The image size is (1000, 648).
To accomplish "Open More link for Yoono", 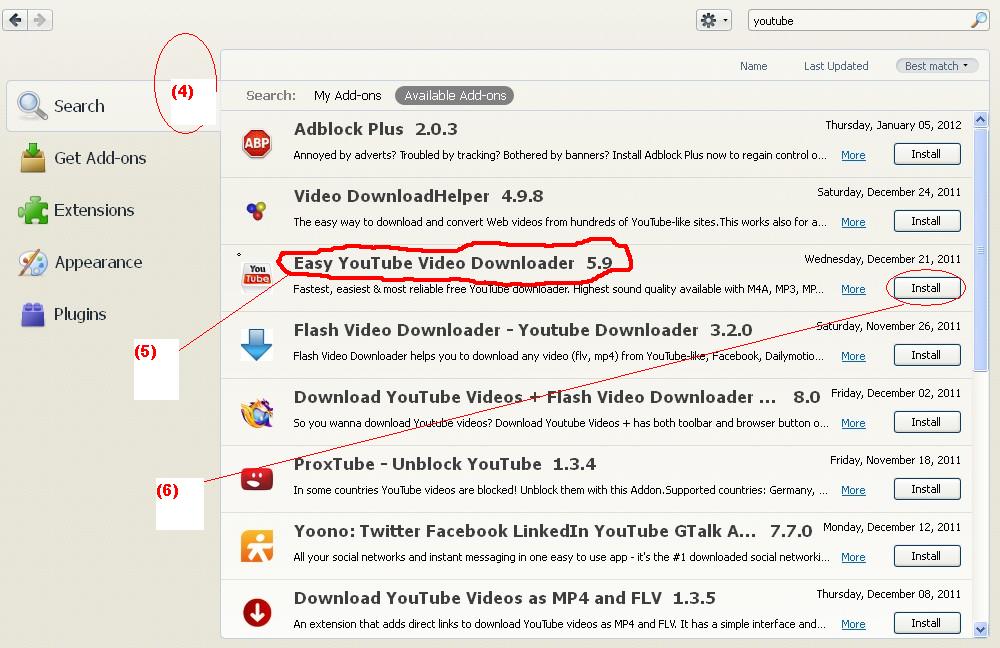I will (853, 557).
